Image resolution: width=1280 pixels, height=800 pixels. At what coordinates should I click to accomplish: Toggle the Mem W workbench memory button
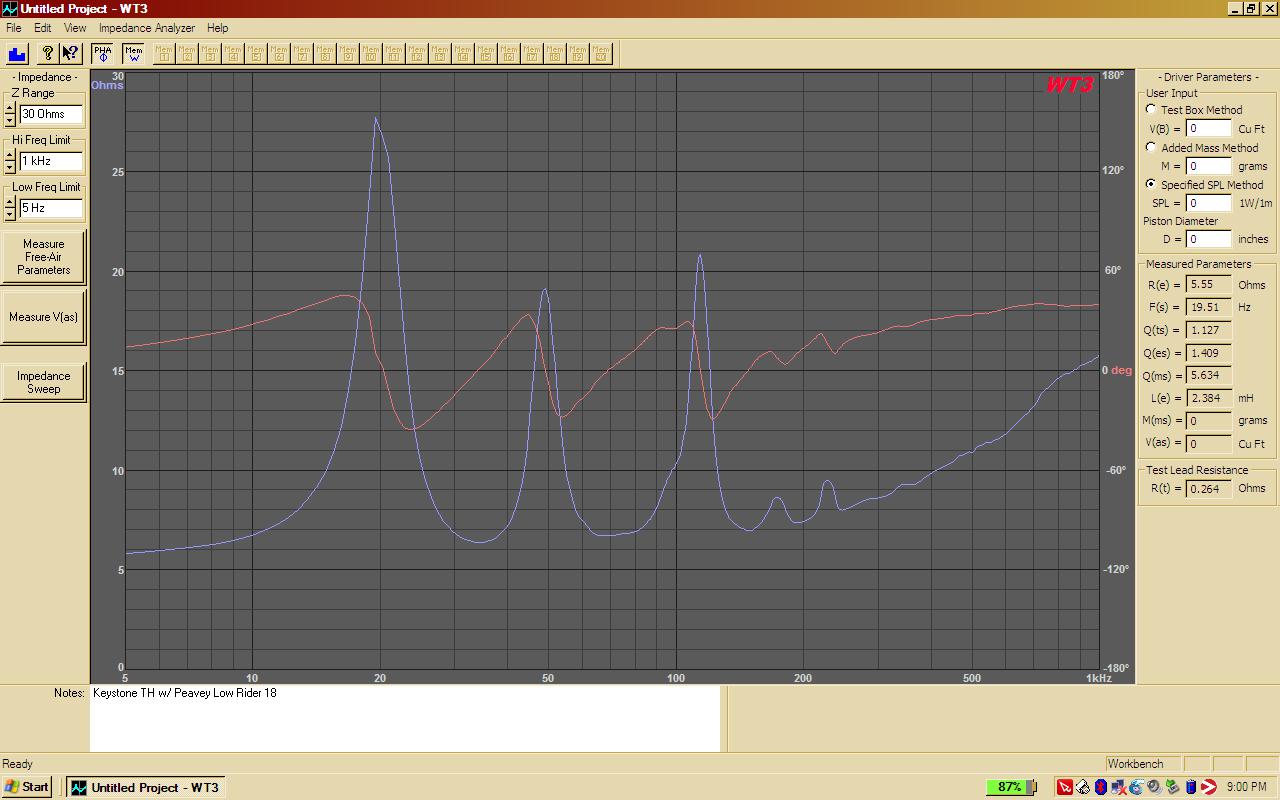pyautogui.click(x=134, y=53)
